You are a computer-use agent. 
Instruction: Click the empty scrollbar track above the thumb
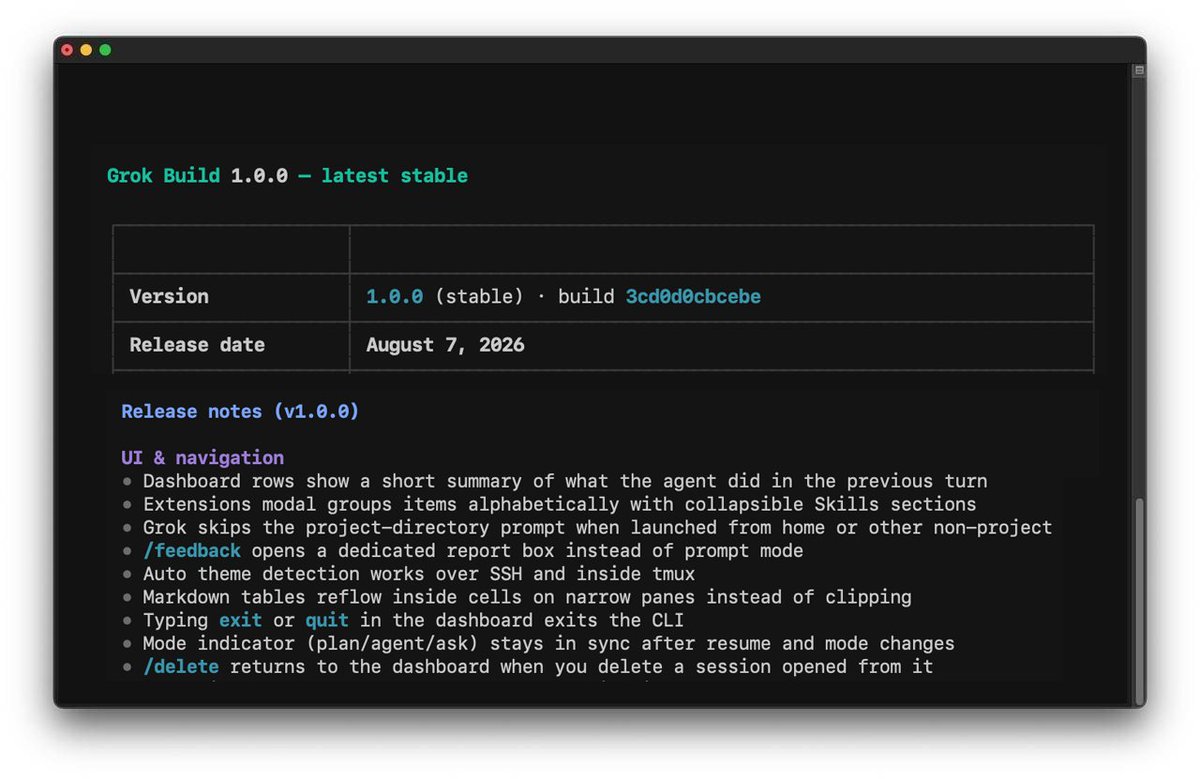pos(1138,287)
